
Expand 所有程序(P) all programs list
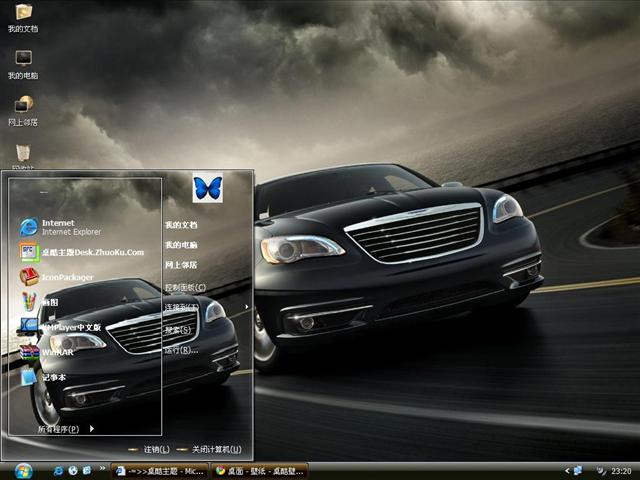coord(66,429)
